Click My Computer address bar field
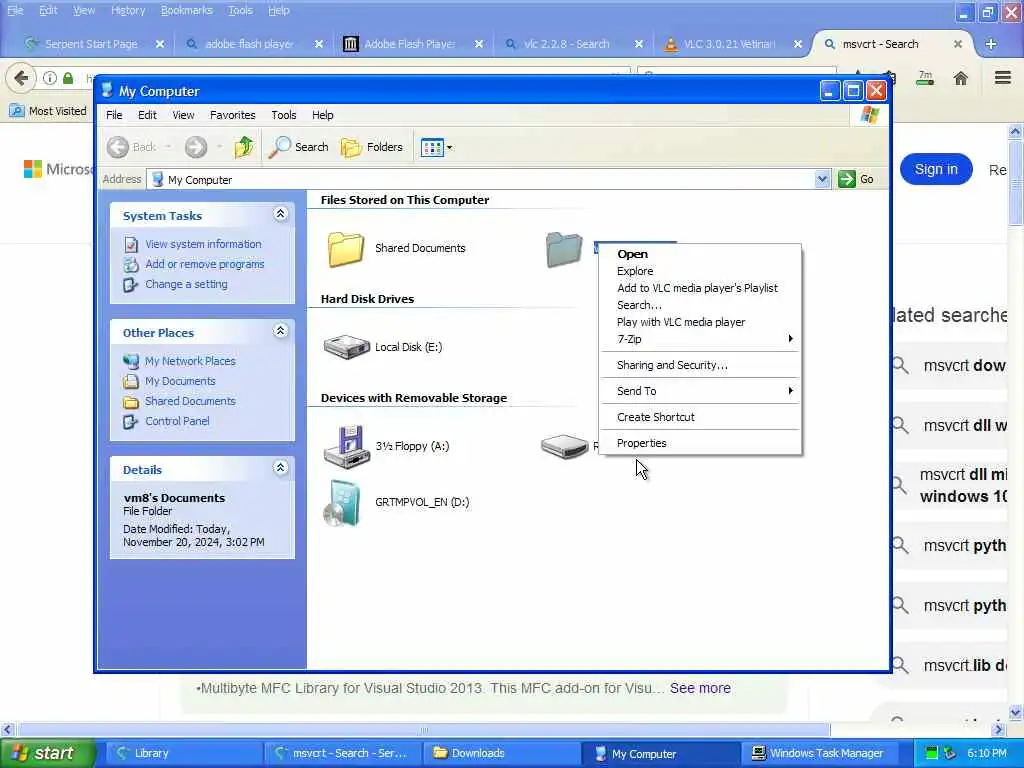Screen dimensions: 1024x768 (x=482, y=179)
